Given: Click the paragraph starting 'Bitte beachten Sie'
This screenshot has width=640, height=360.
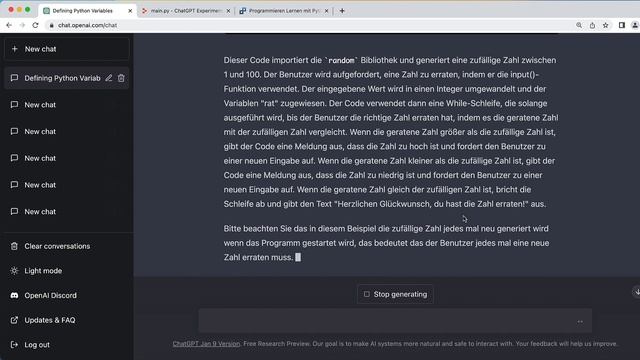Looking at the screenshot, I should [x=387, y=243].
